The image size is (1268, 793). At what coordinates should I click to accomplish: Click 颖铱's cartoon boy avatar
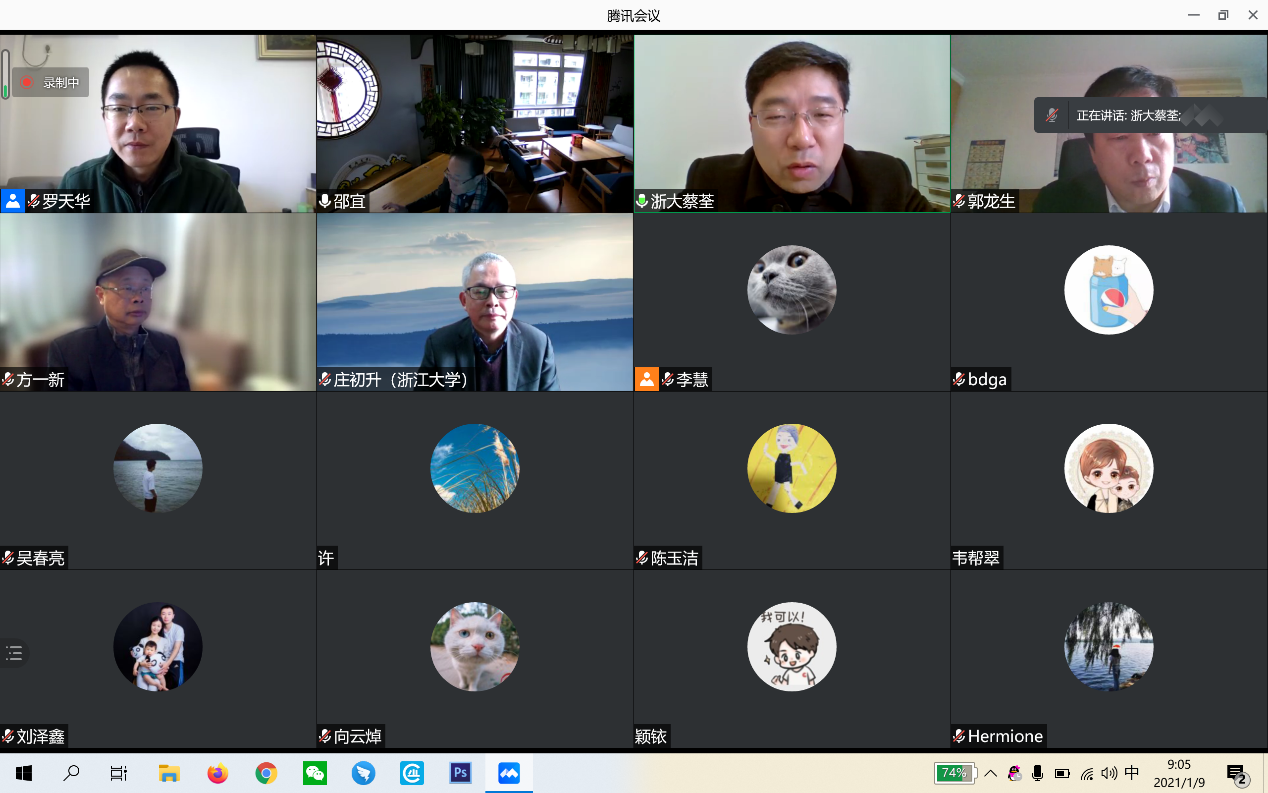coord(792,647)
